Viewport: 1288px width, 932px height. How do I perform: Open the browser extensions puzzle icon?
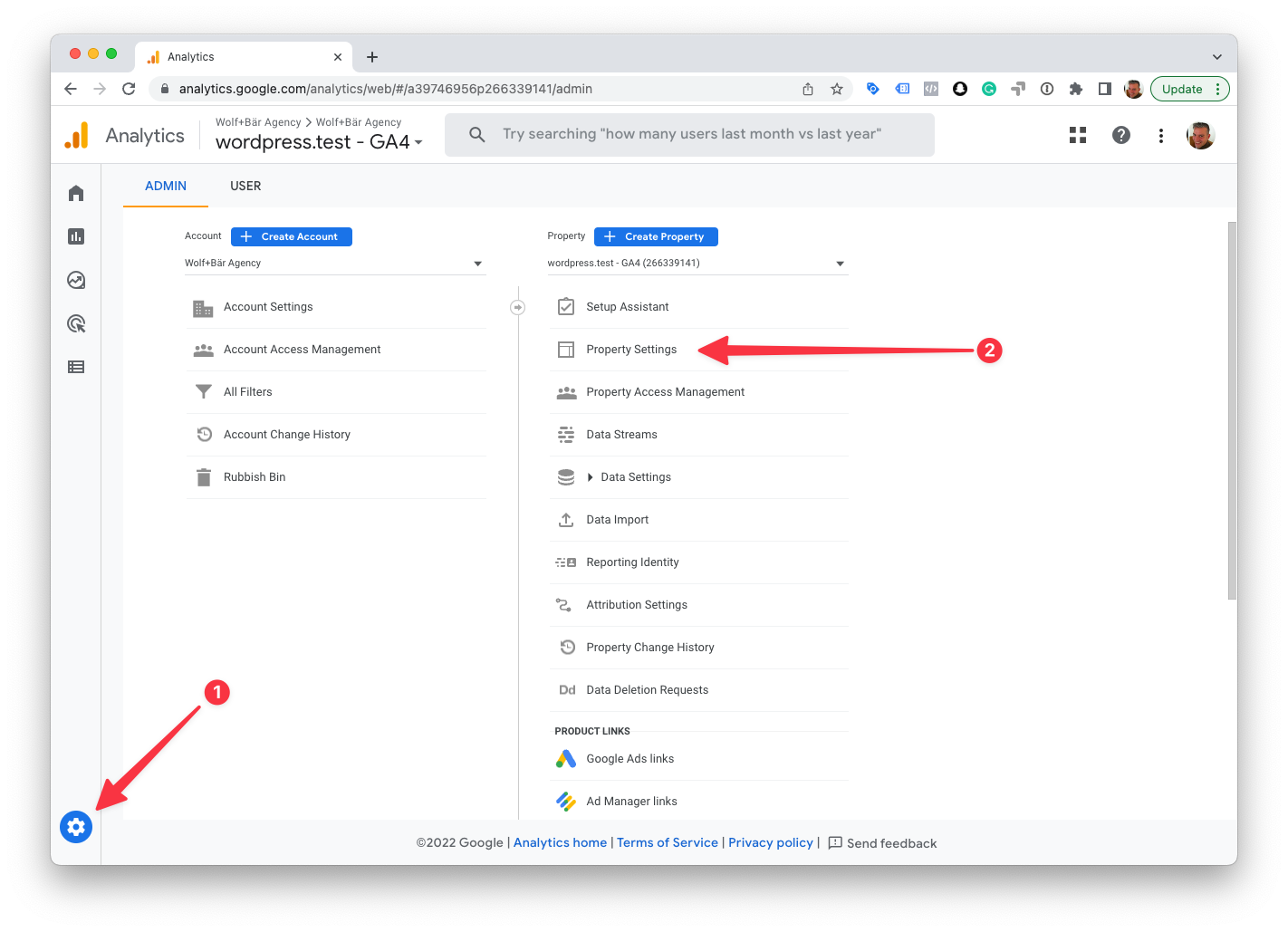point(1076,89)
